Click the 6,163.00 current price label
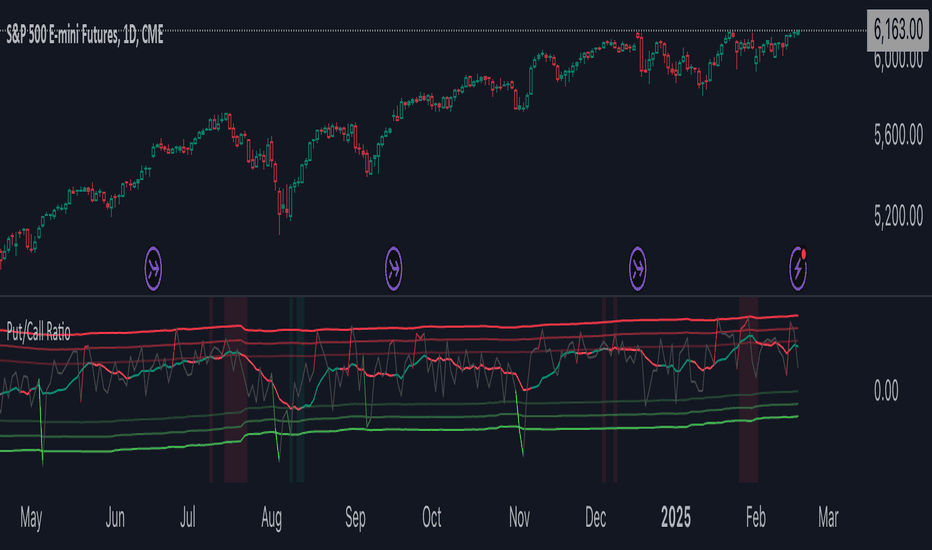This screenshot has height=550, width=932. pyautogui.click(x=898, y=30)
